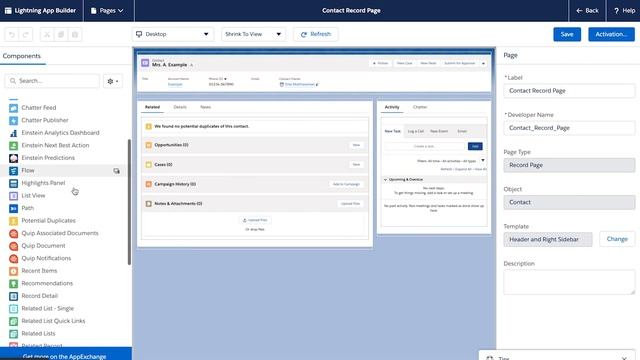Click the Cut scissors icon

[47, 35]
